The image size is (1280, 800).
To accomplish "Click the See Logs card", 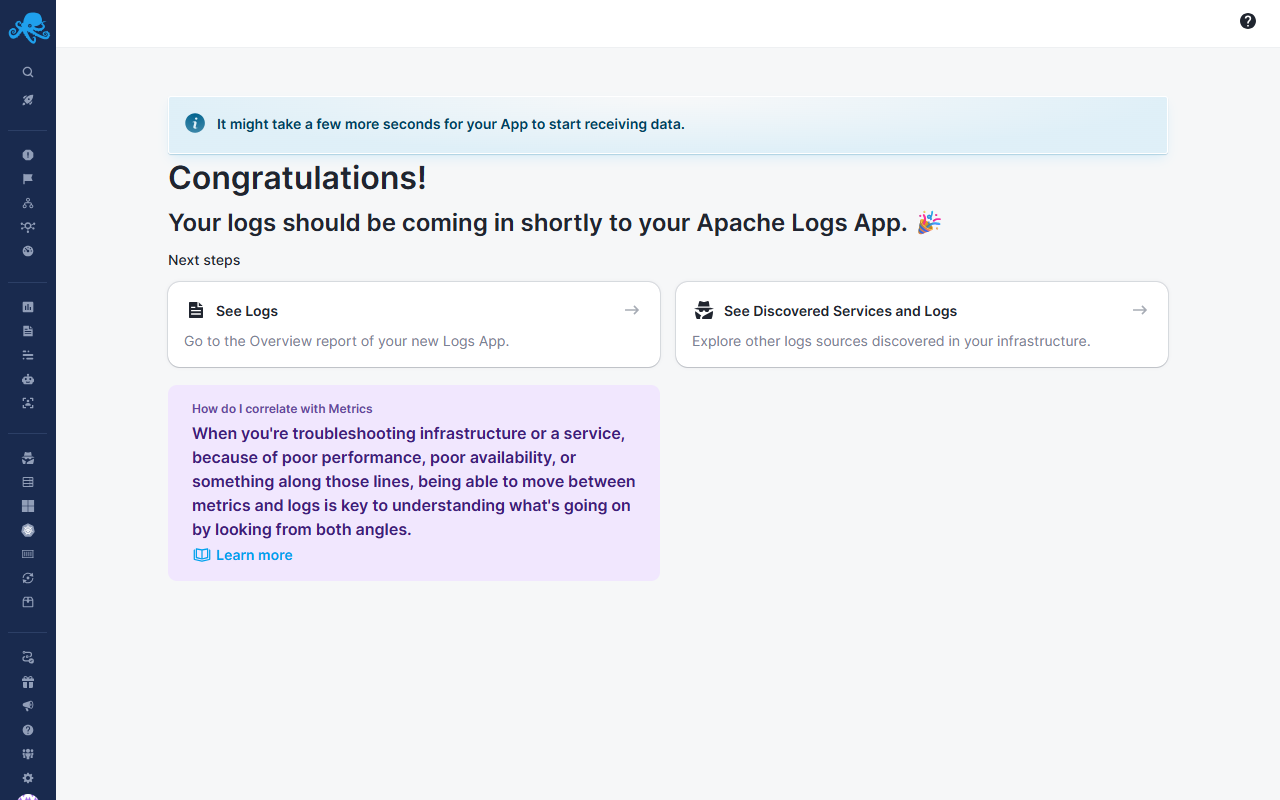I will coord(413,324).
